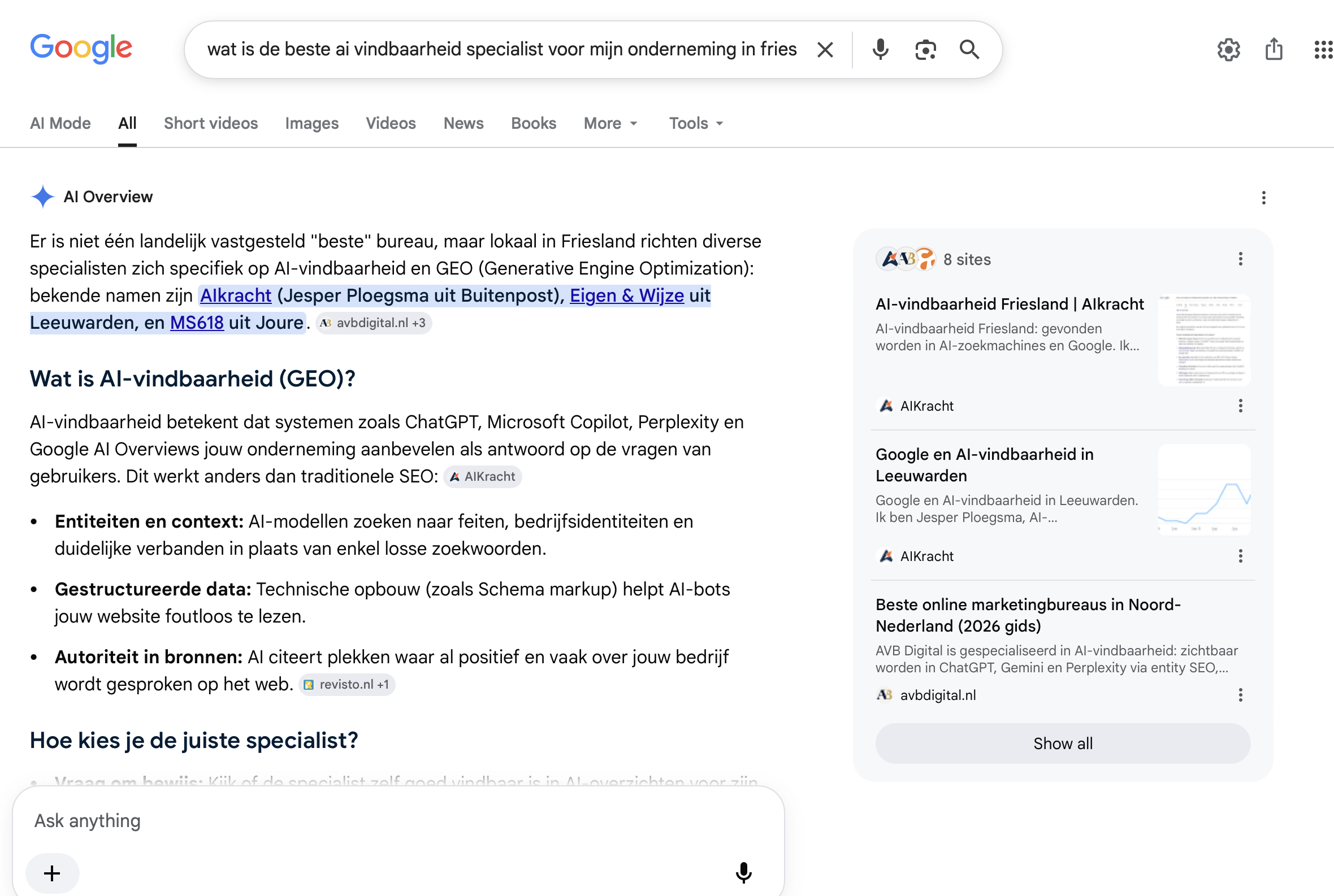The image size is (1334, 896).
Task: Submit search with magnifying glass
Action: click(x=969, y=50)
